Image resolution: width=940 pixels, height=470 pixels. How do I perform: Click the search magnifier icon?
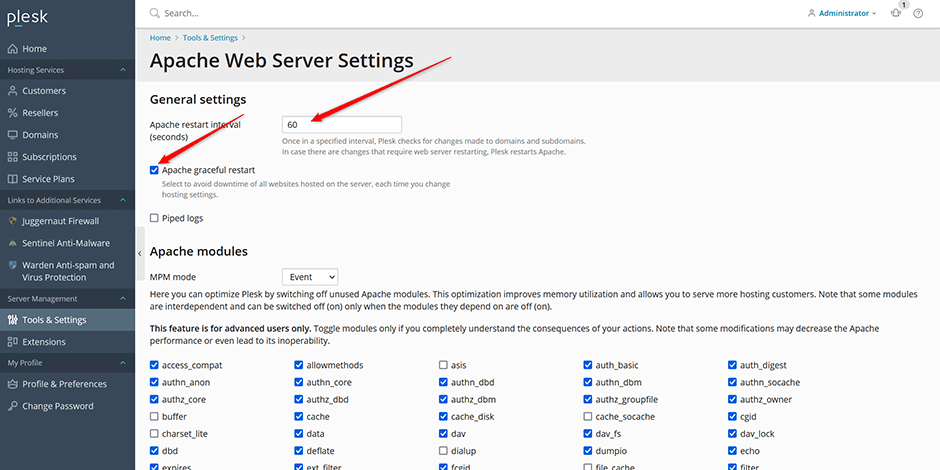click(x=154, y=14)
